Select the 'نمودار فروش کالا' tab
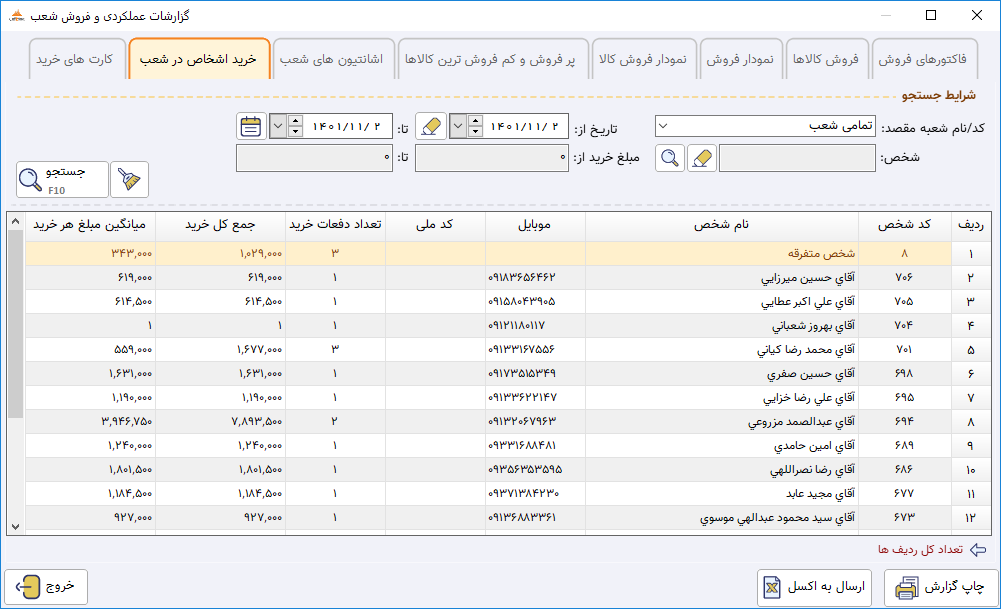 click(x=643, y=59)
